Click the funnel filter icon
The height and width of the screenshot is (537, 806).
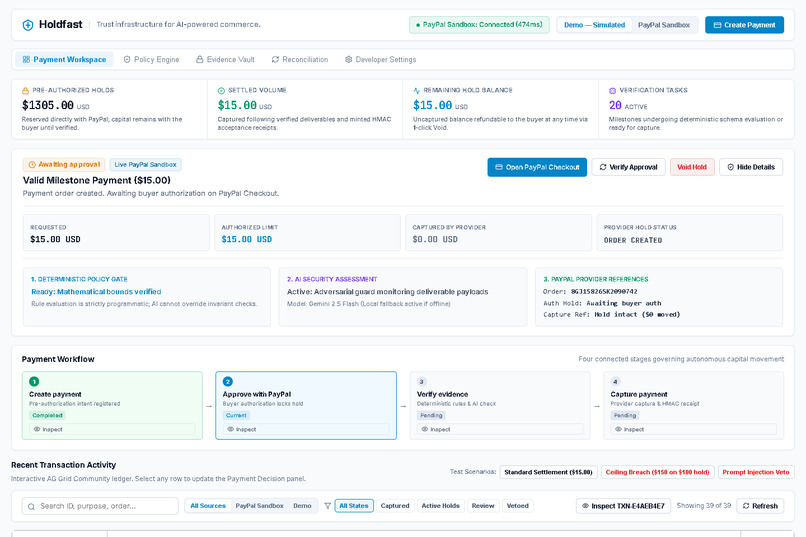[327, 506]
